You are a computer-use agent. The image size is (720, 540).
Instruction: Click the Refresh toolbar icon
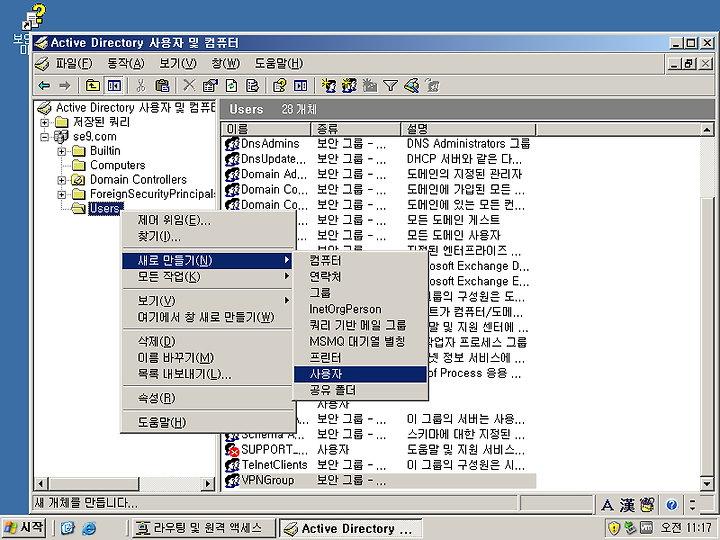tap(231, 85)
